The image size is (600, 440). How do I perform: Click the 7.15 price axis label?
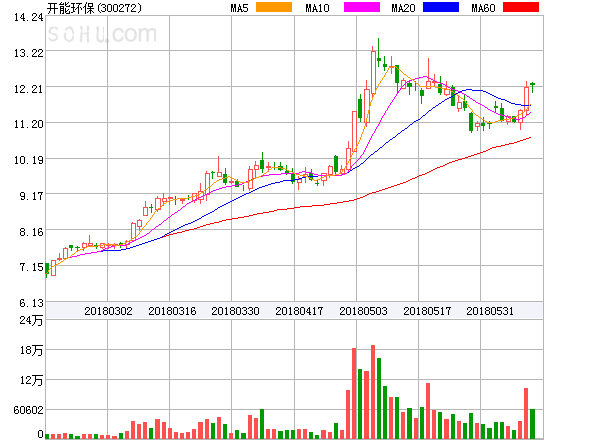31,267
